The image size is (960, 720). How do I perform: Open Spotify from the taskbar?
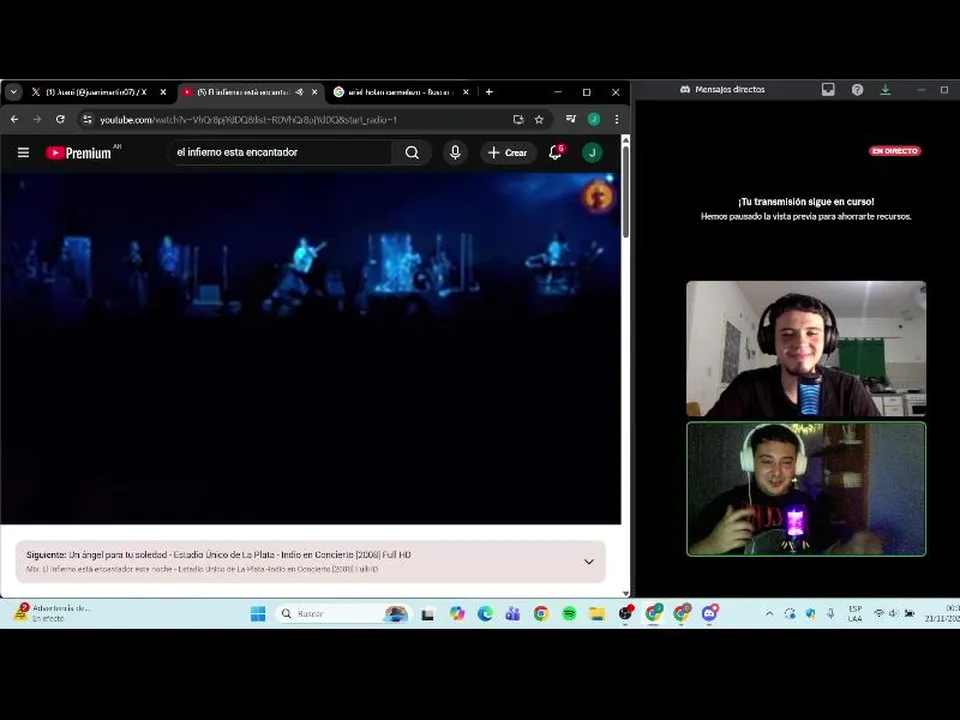[569, 613]
